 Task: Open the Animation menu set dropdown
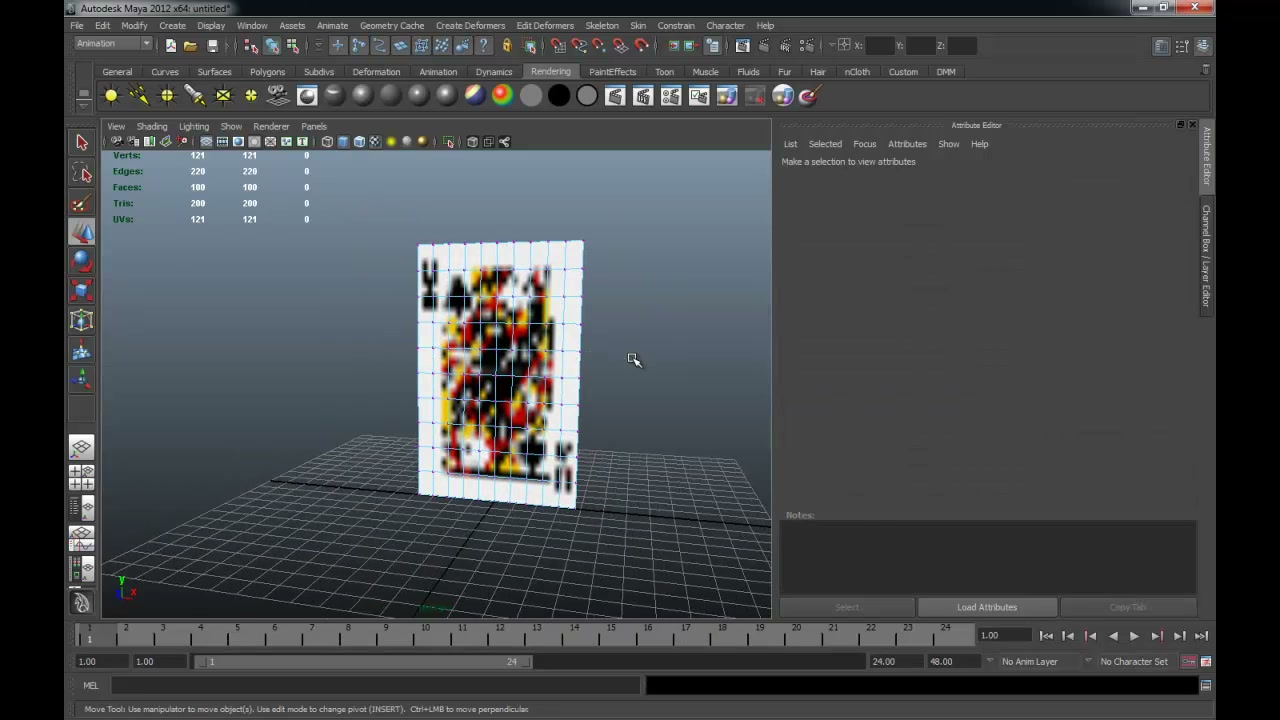(113, 44)
